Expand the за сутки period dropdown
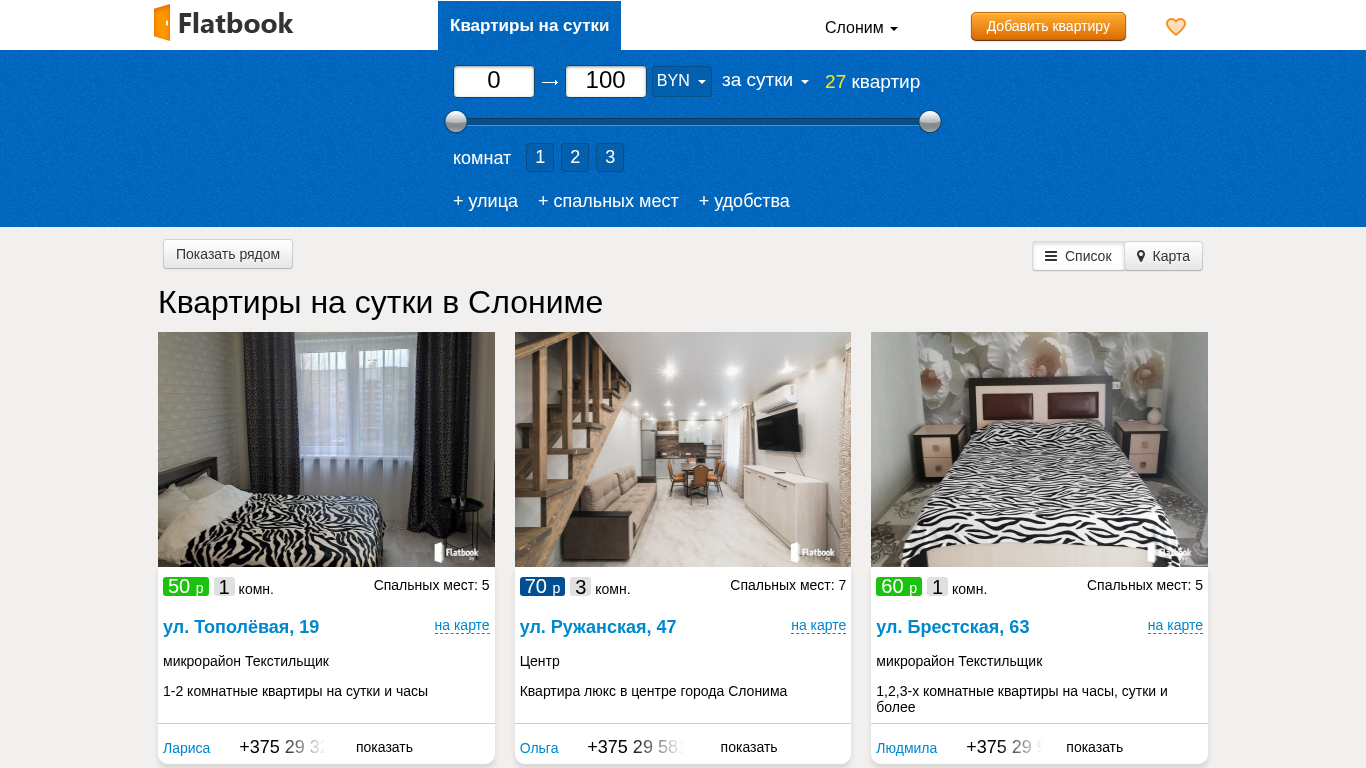 click(765, 81)
